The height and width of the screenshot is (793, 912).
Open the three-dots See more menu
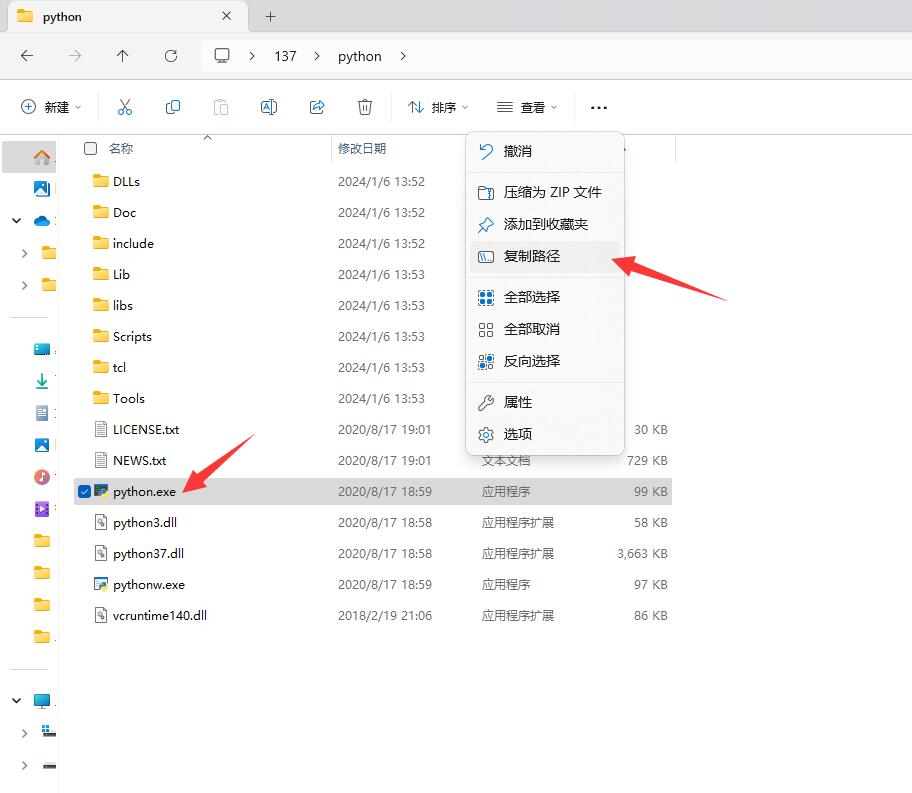[598, 108]
